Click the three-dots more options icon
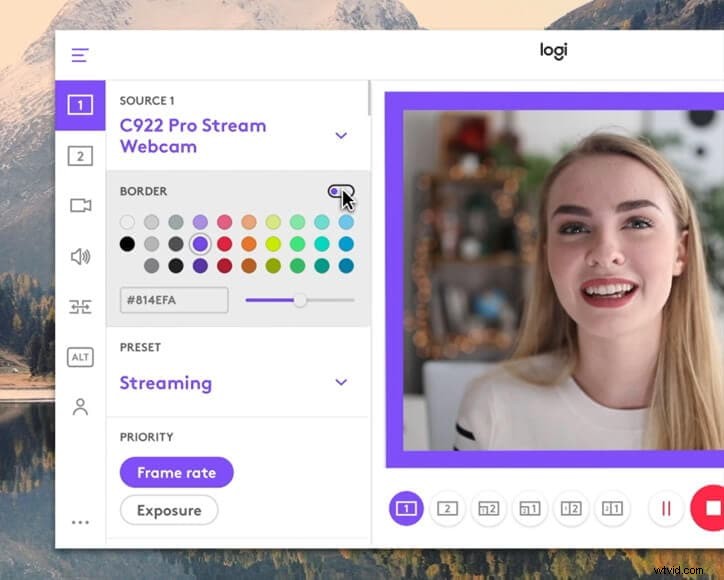The image size is (724, 580). pyautogui.click(x=80, y=522)
